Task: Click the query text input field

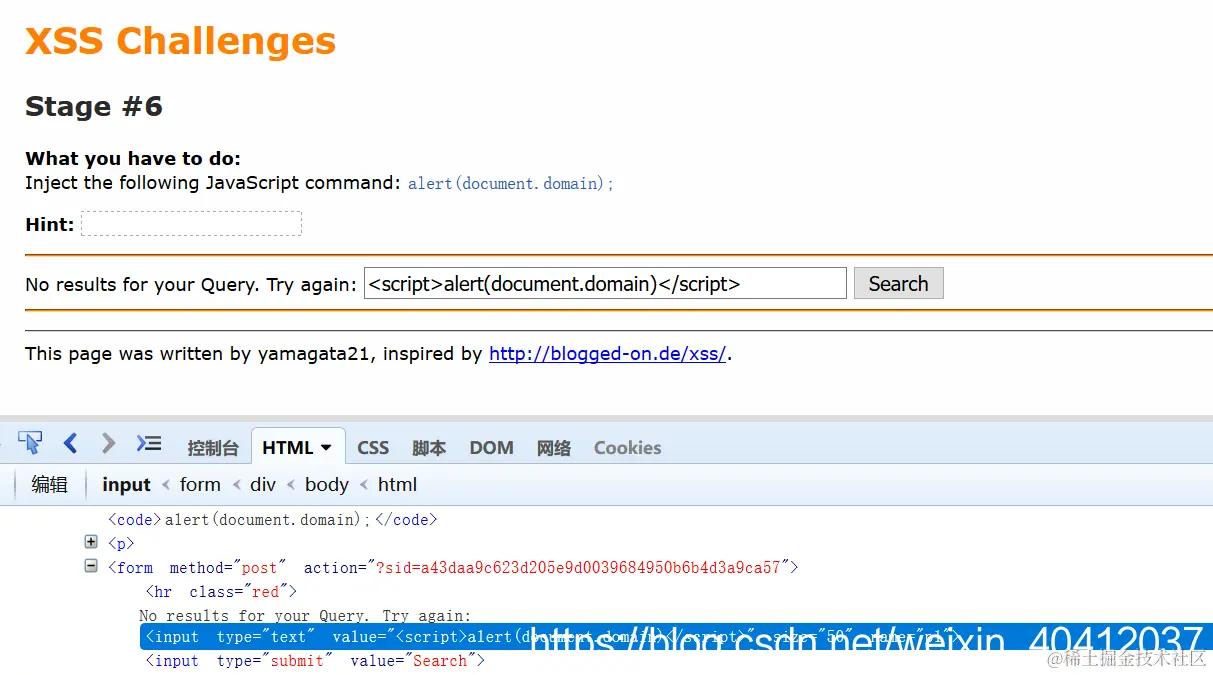Action: click(x=605, y=283)
